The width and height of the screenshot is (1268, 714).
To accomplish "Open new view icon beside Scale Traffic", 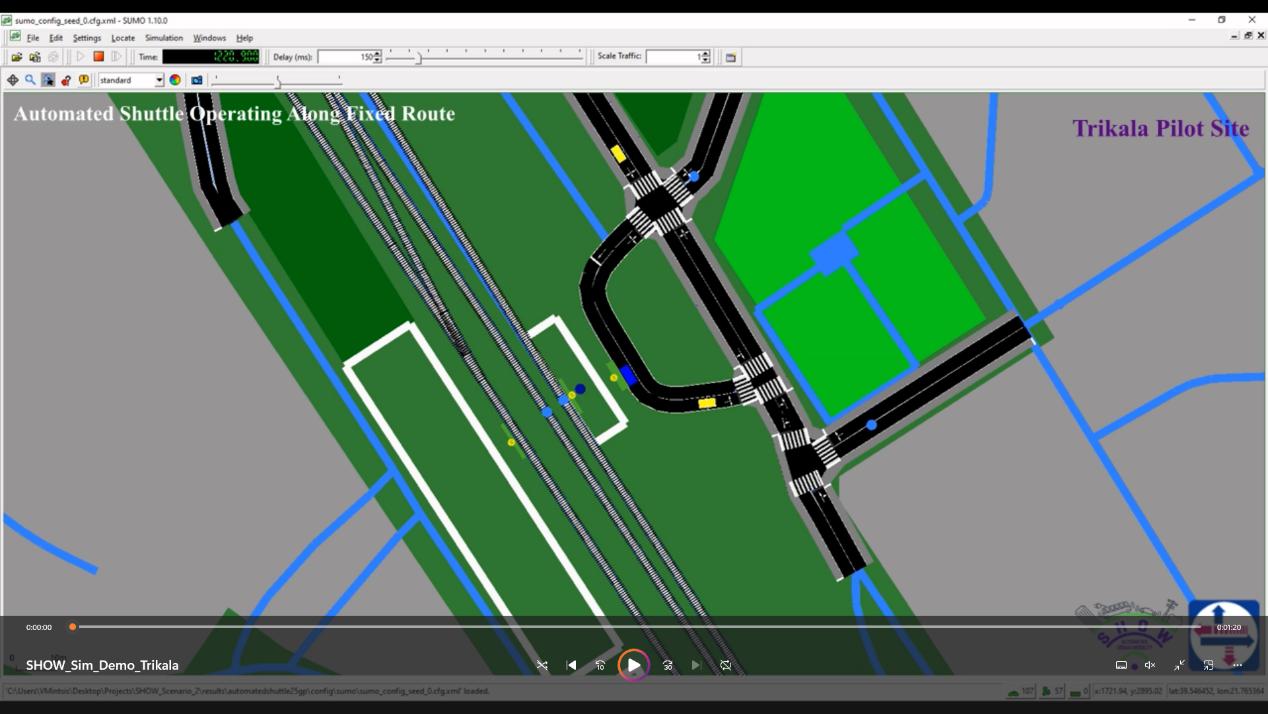I will click(x=731, y=57).
